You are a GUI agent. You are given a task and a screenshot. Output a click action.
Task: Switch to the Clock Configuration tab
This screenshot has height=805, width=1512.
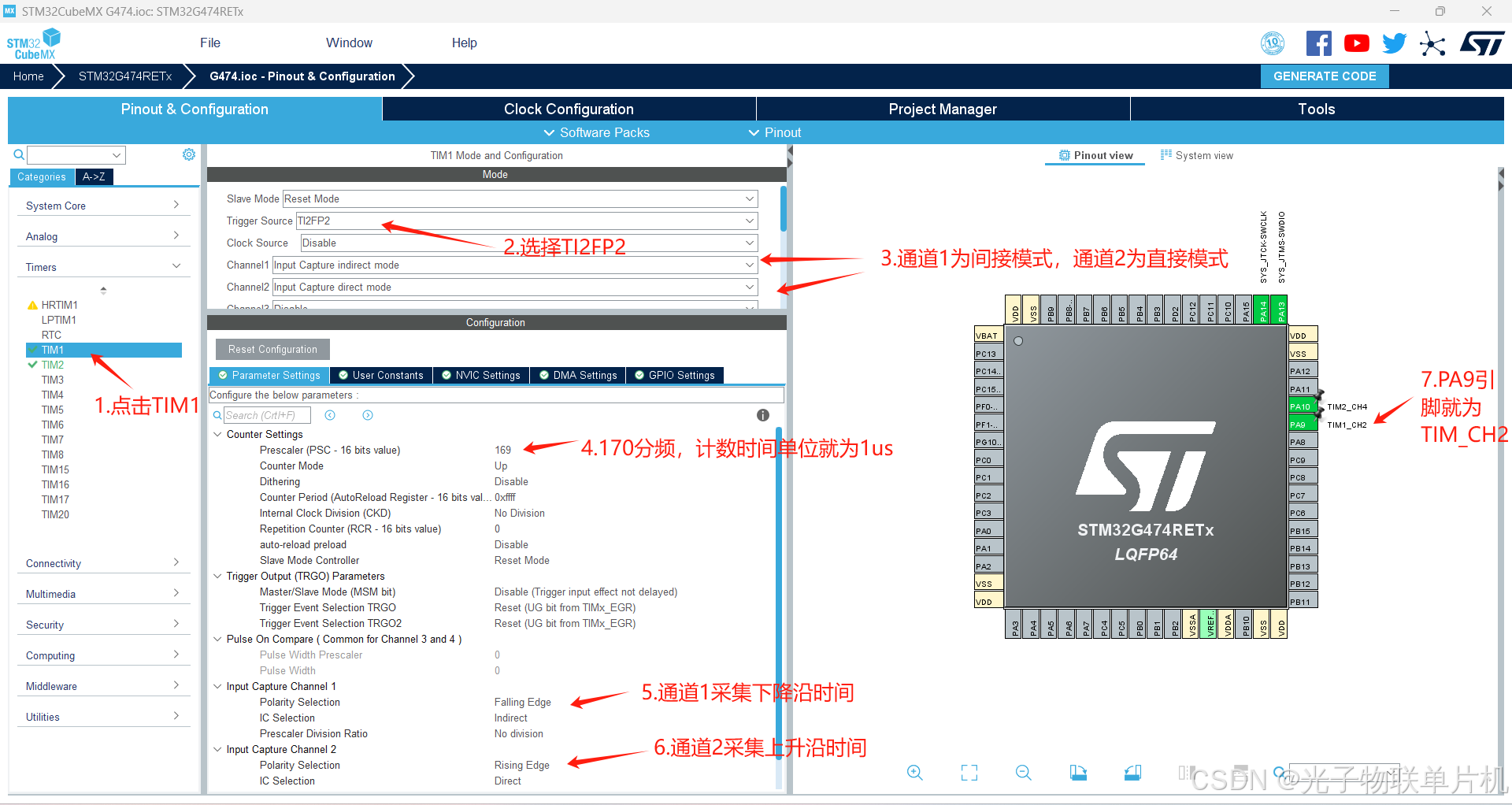click(x=569, y=109)
